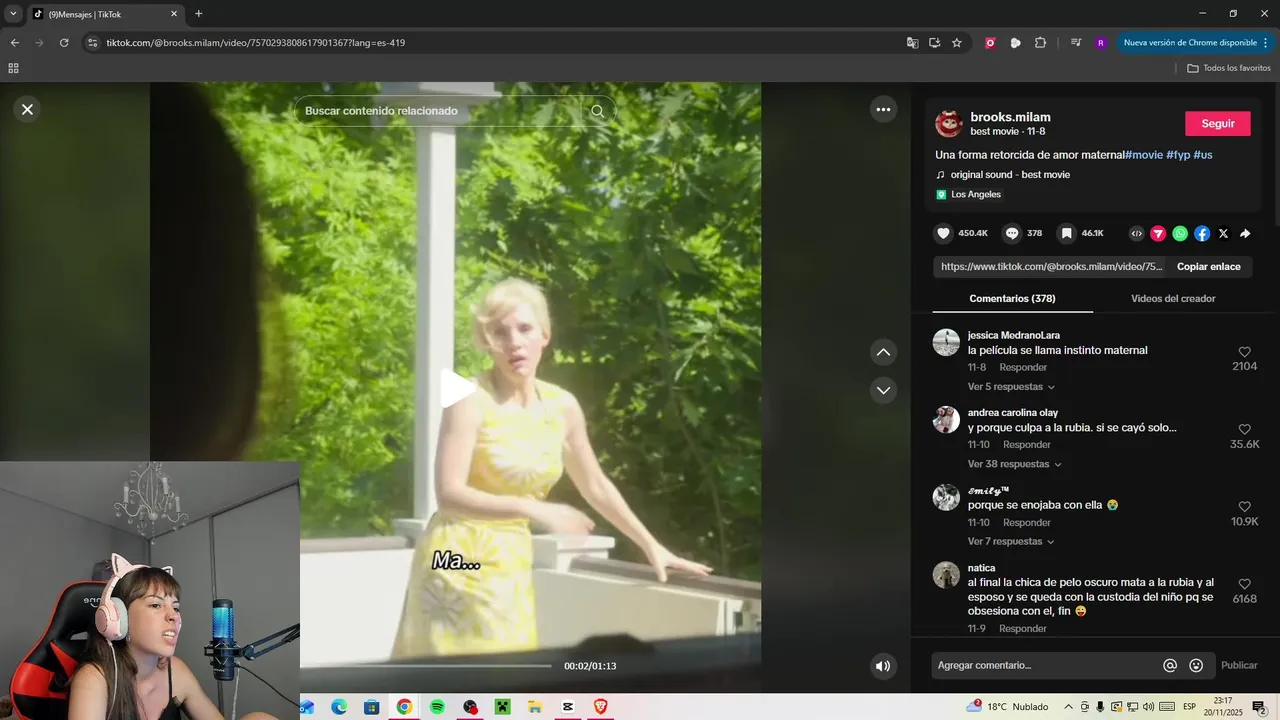Reply to jessica MedranoLara's comment
This screenshot has height=720, width=1280.
coord(1023,367)
